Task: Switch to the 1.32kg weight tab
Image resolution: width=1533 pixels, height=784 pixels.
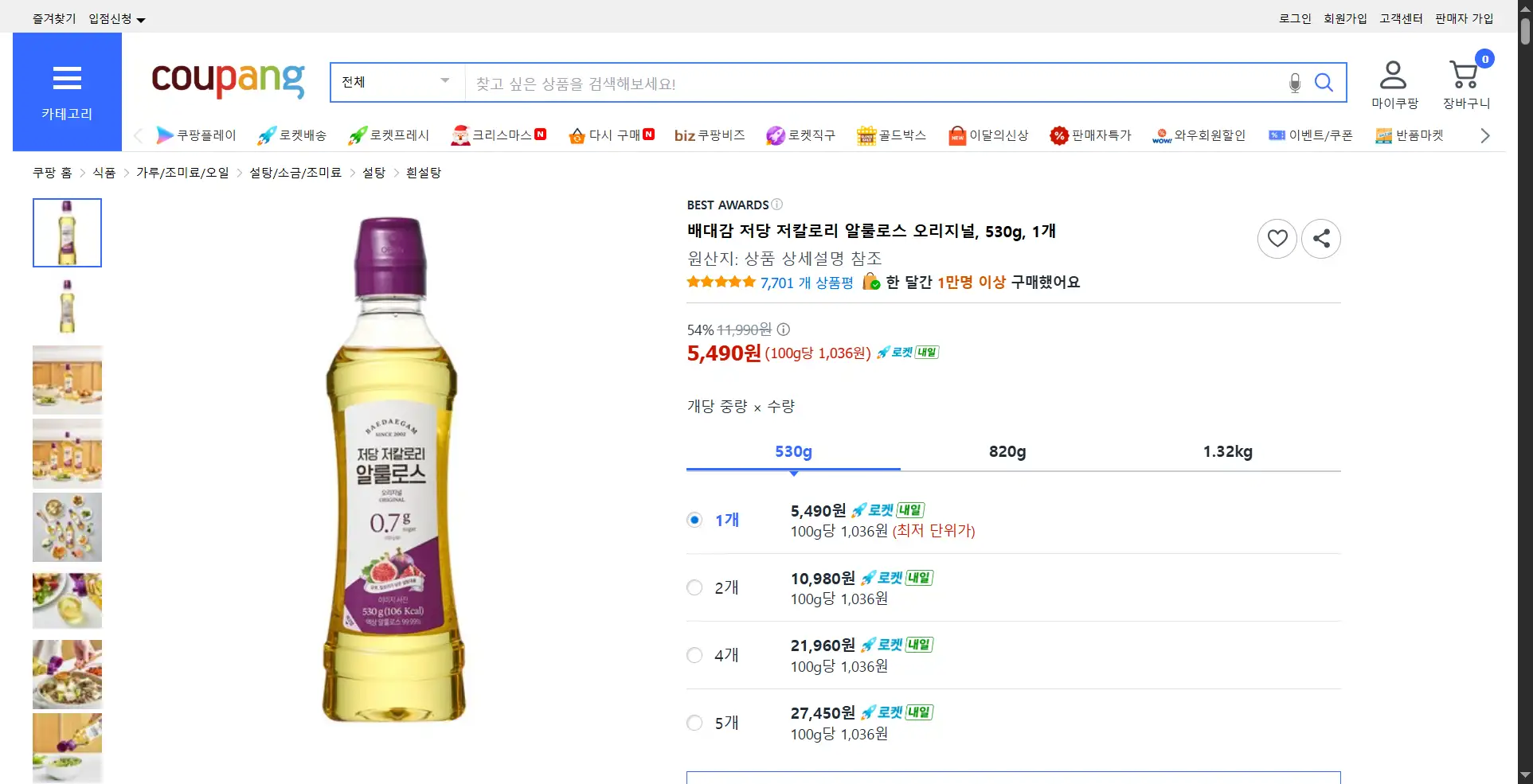Action: pos(1226,452)
